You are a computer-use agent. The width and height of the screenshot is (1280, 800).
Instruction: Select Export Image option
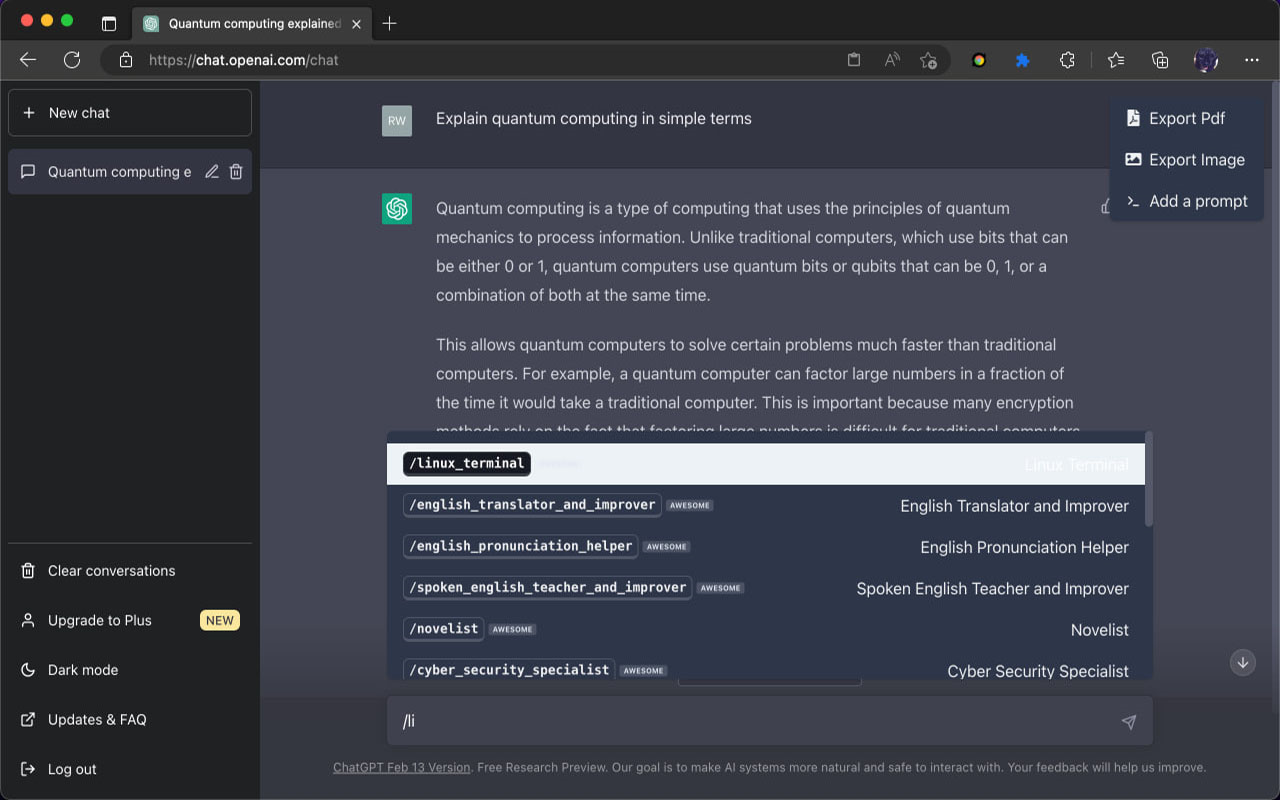click(x=1186, y=160)
